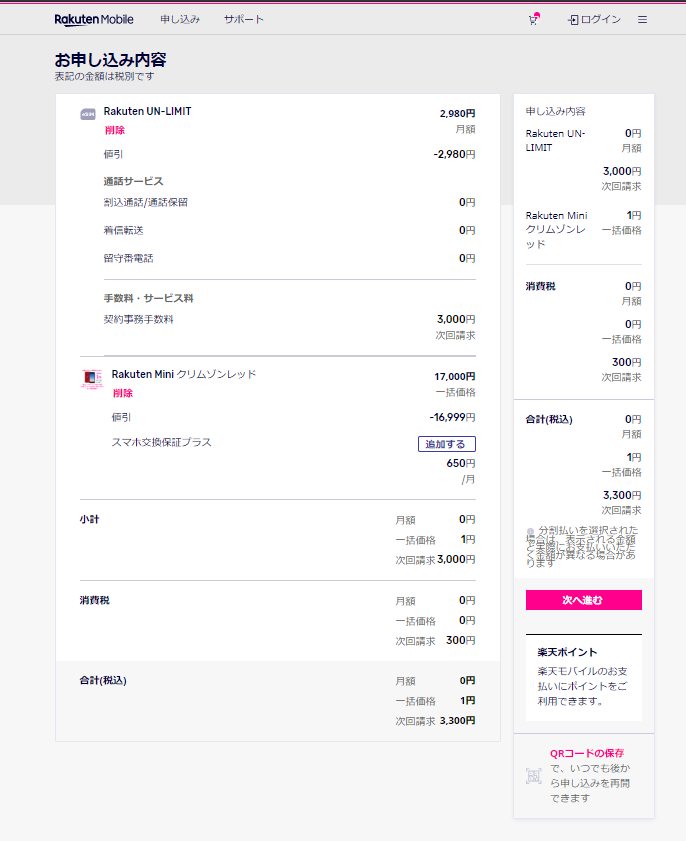Proceed with the 次へ進む button

point(584,600)
